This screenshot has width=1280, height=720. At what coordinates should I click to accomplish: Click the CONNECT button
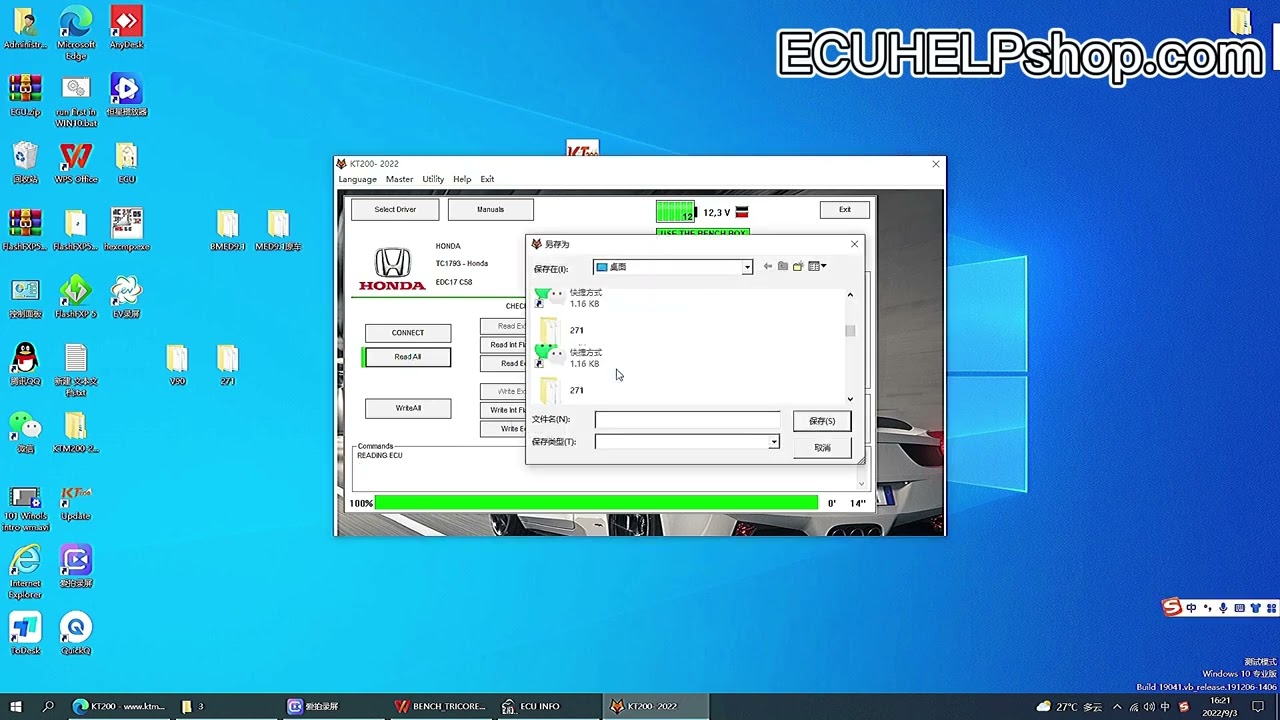[x=408, y=332]
